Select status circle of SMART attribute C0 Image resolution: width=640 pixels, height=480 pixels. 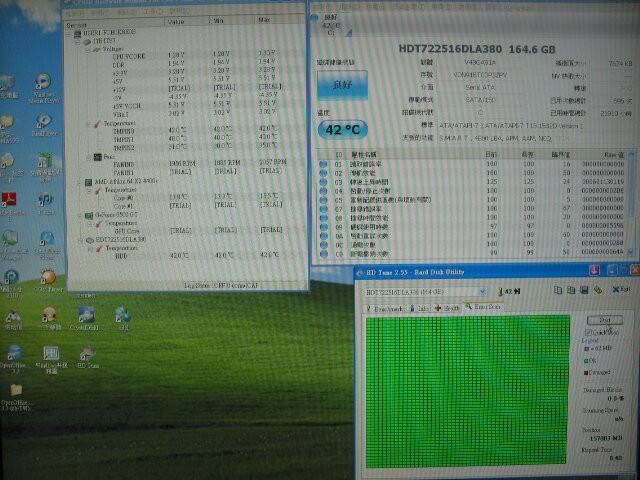[324, 254]
